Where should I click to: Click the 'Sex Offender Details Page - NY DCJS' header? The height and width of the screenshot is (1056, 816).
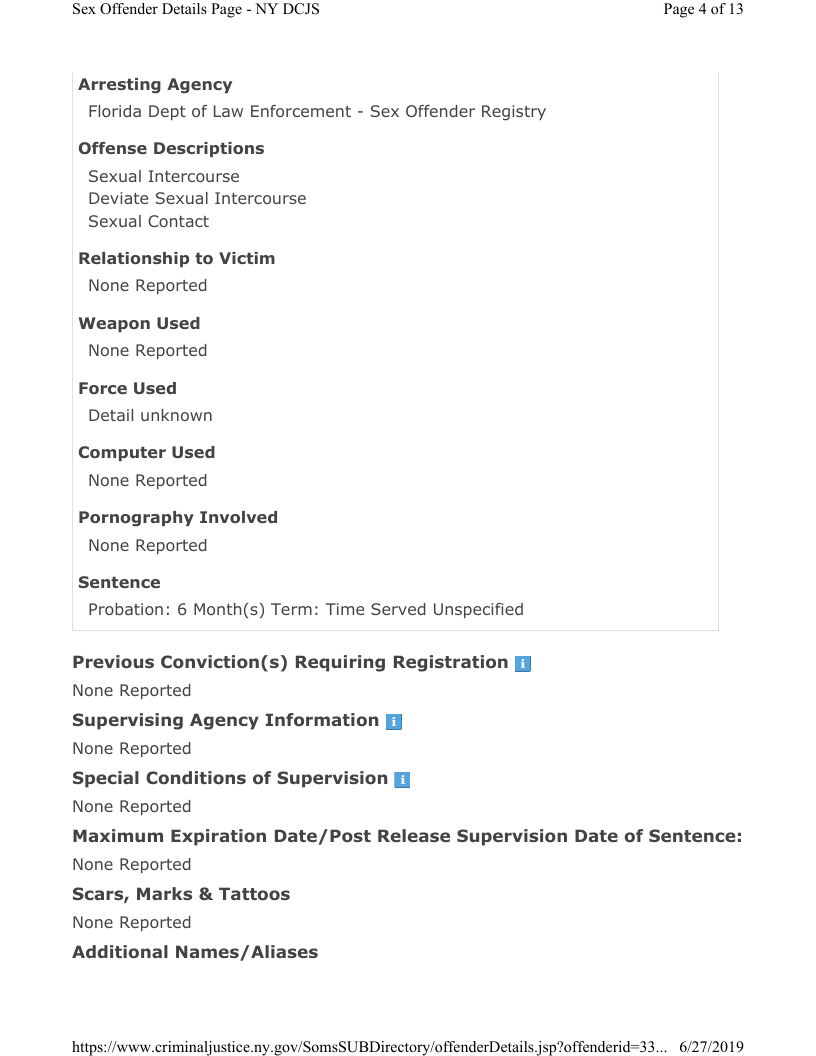[x=196, y=10]
